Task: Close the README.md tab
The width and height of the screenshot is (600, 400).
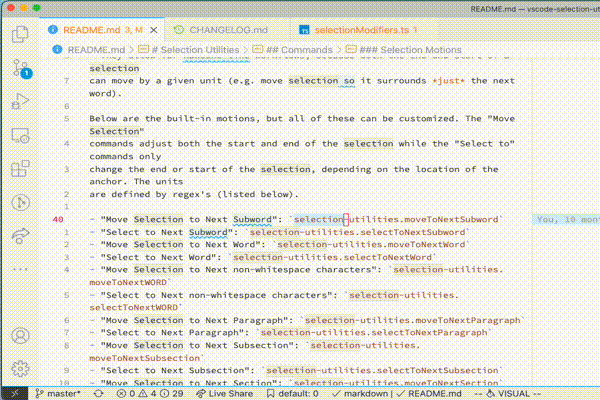Action: click(x=154, y=30)
